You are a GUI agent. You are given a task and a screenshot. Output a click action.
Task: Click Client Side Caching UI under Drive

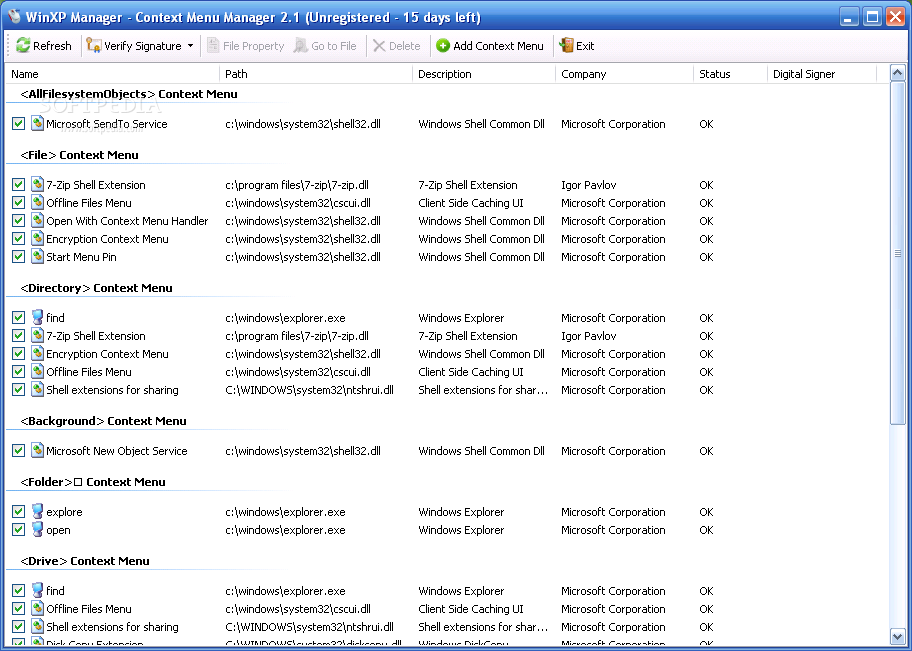[x=471, y=609]
